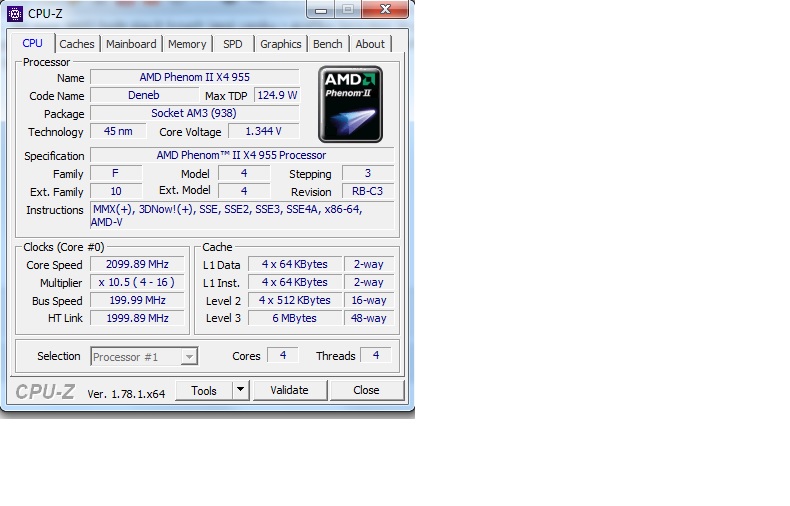Click the Ext. Family value '10'
This screenshot has width=790, height=506.
pos(116,192)
